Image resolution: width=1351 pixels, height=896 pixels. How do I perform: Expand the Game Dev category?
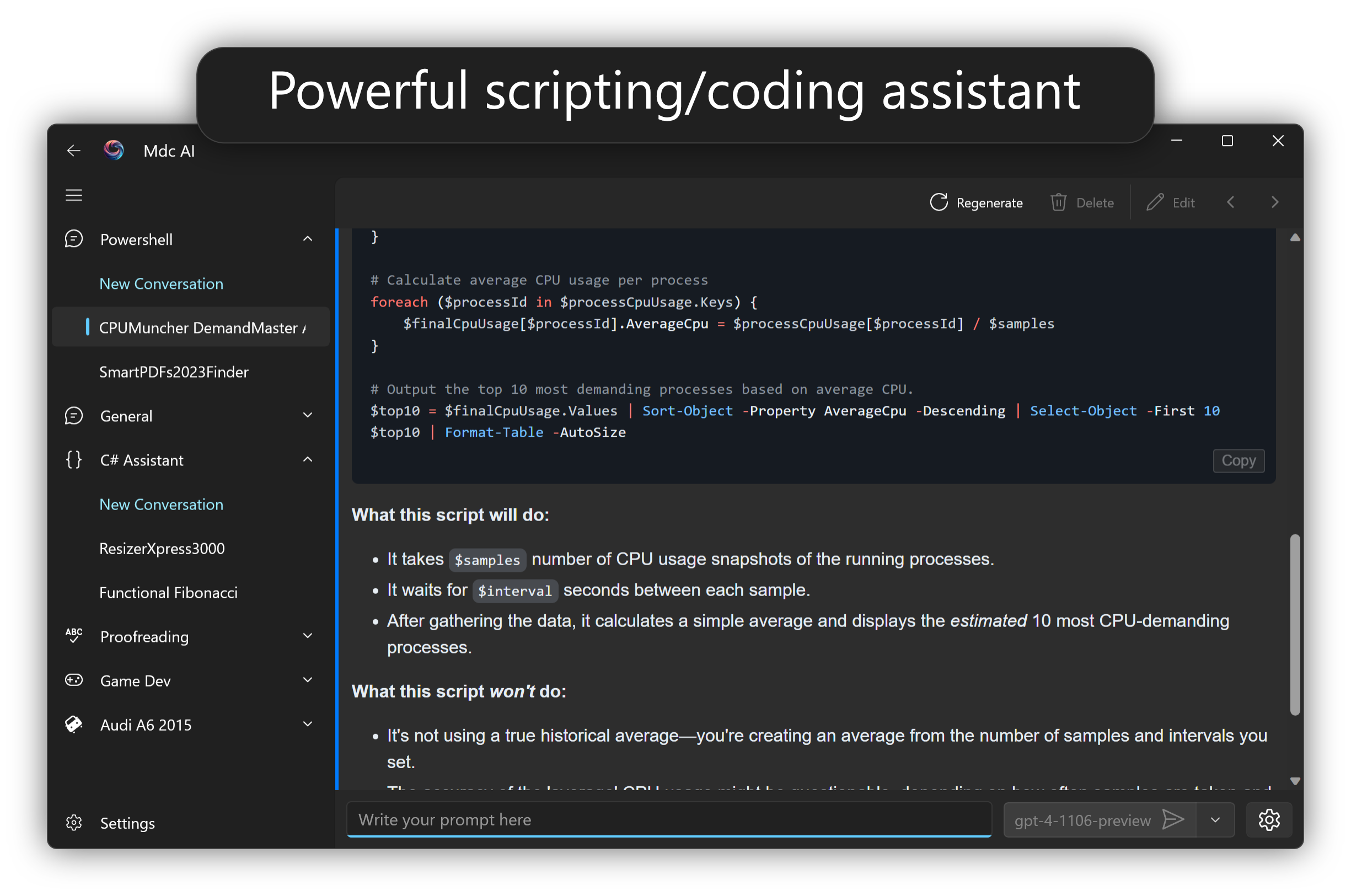[308, 680]
